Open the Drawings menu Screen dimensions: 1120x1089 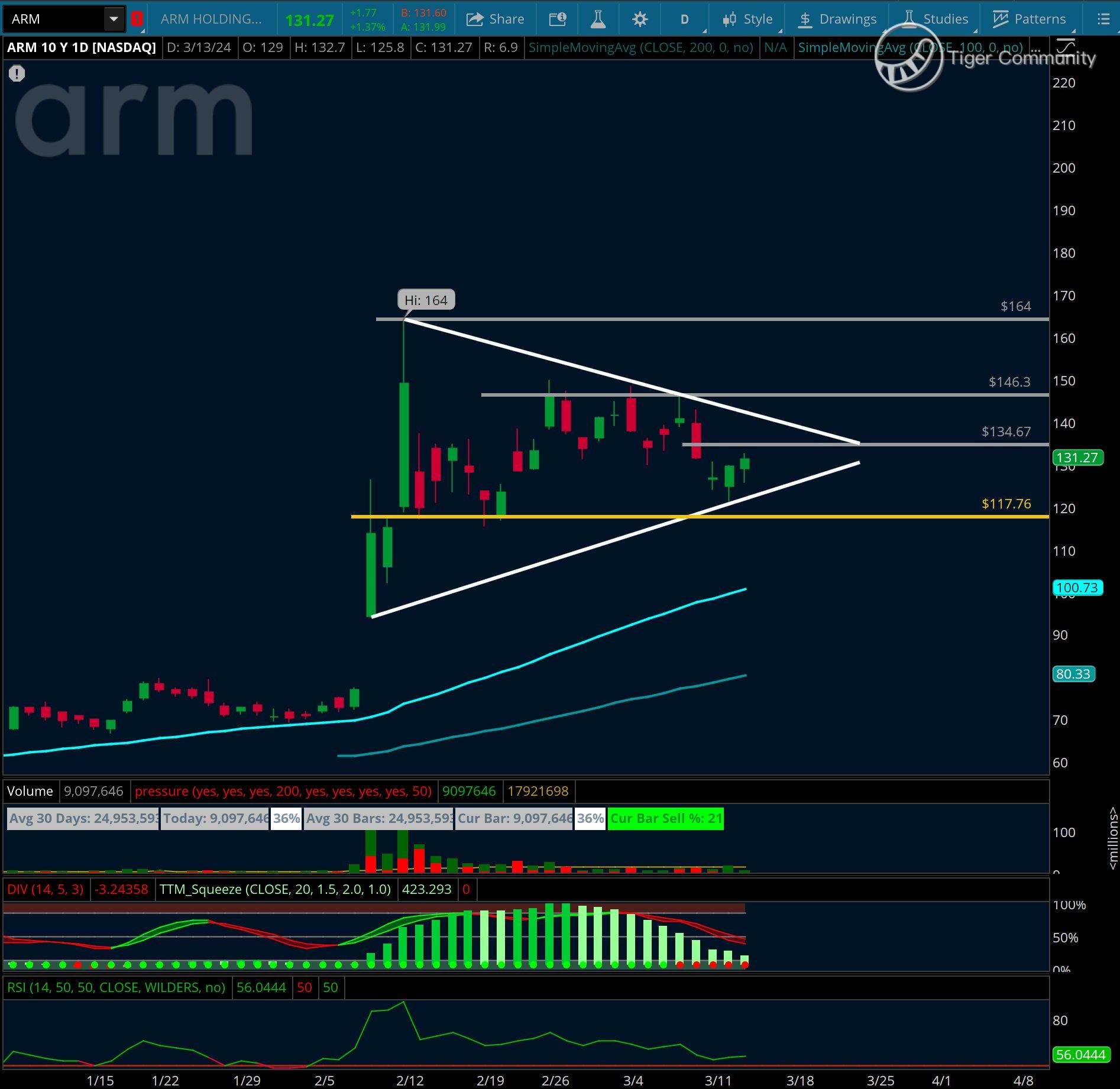837,20
